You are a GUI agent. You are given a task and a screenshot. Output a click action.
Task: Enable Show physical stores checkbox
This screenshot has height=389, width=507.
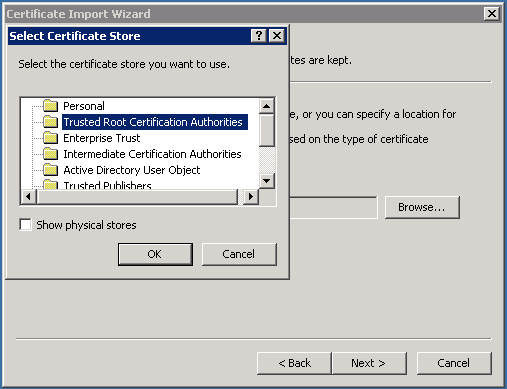pos(26,225)
